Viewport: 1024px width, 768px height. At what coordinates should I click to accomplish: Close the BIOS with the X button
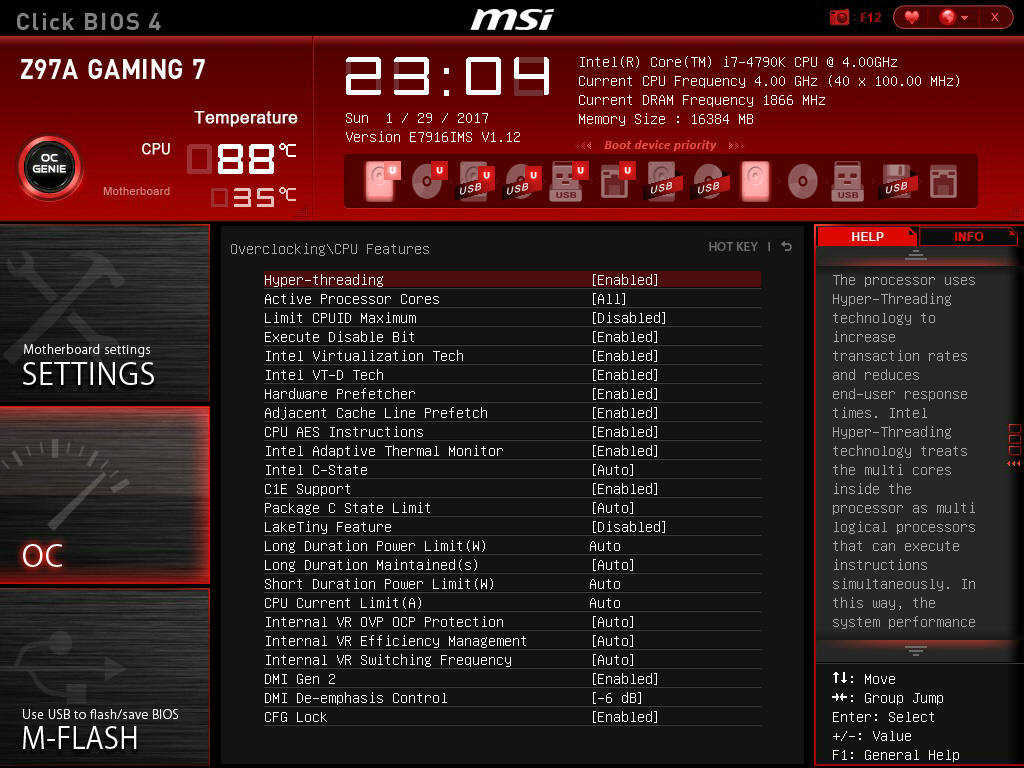pyautogui.click(x=995, y=17)
